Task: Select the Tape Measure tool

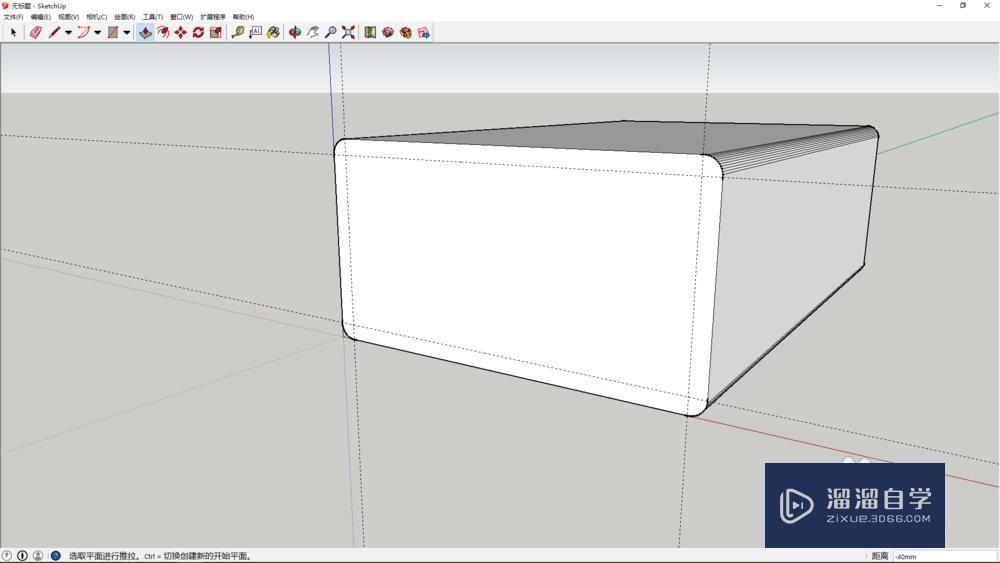Action: [x=238, y=32]
